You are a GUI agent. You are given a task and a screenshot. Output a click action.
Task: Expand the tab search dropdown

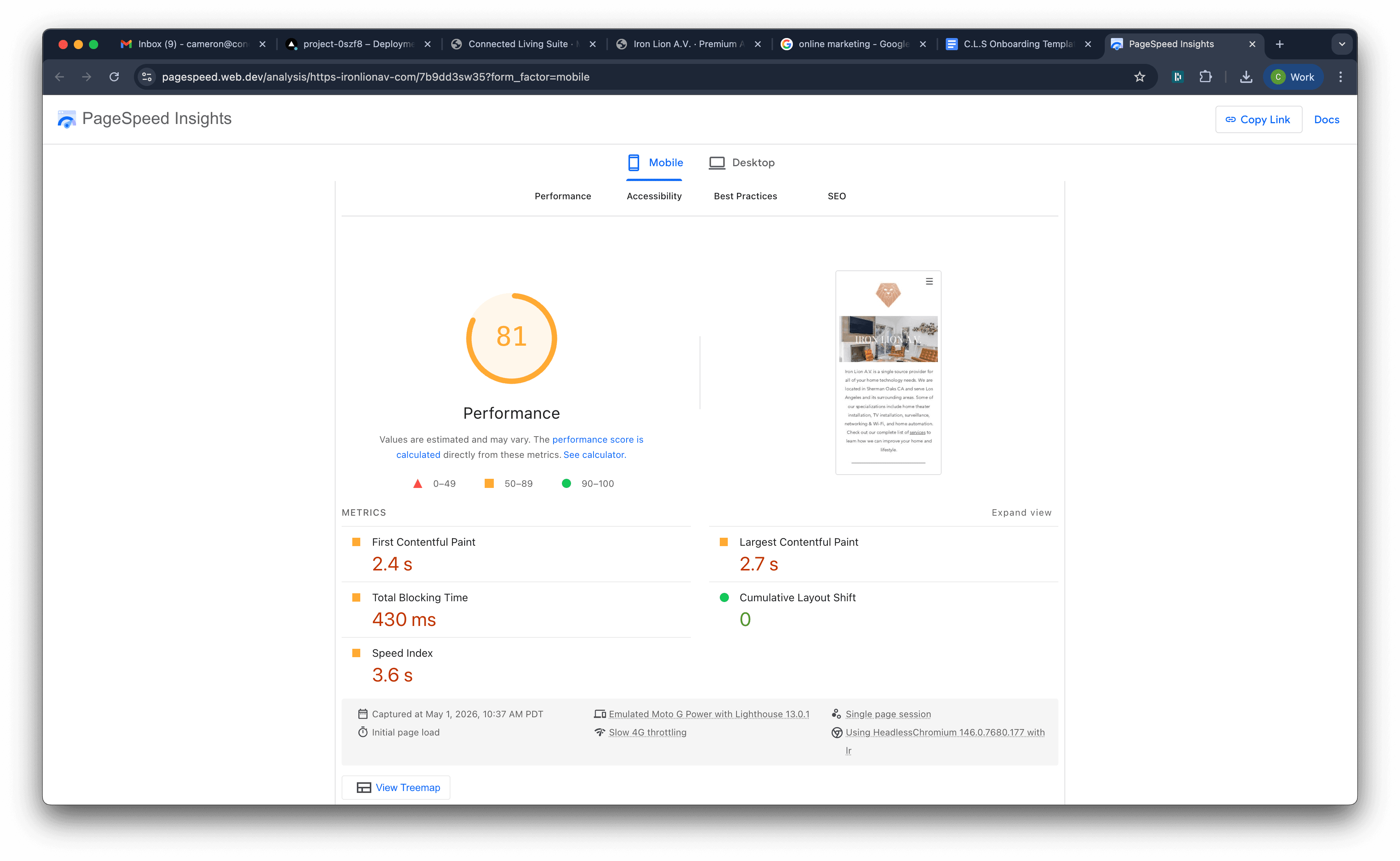[x=1342, y=44]
